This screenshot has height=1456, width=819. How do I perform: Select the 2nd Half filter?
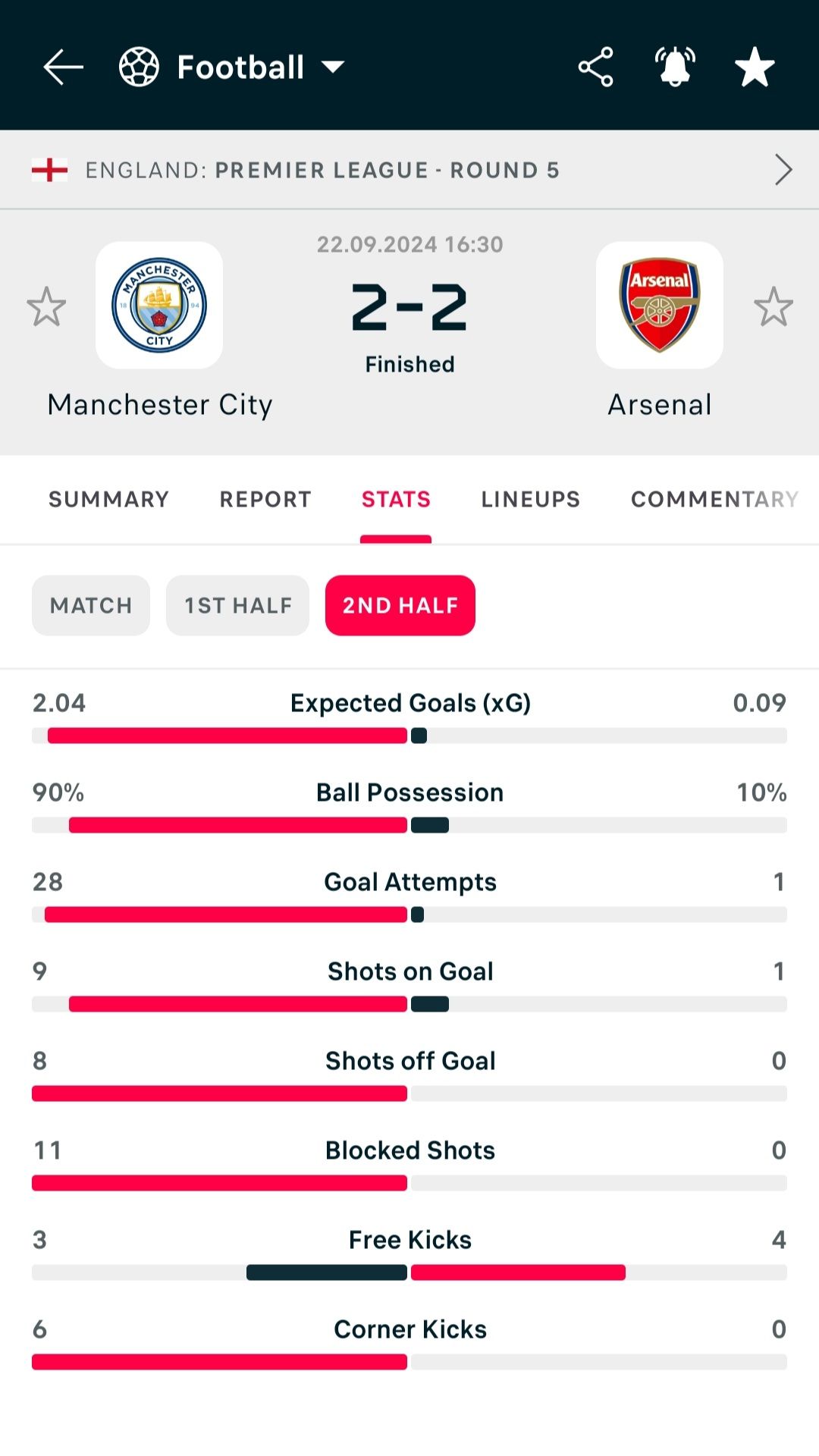pos(400,605)
